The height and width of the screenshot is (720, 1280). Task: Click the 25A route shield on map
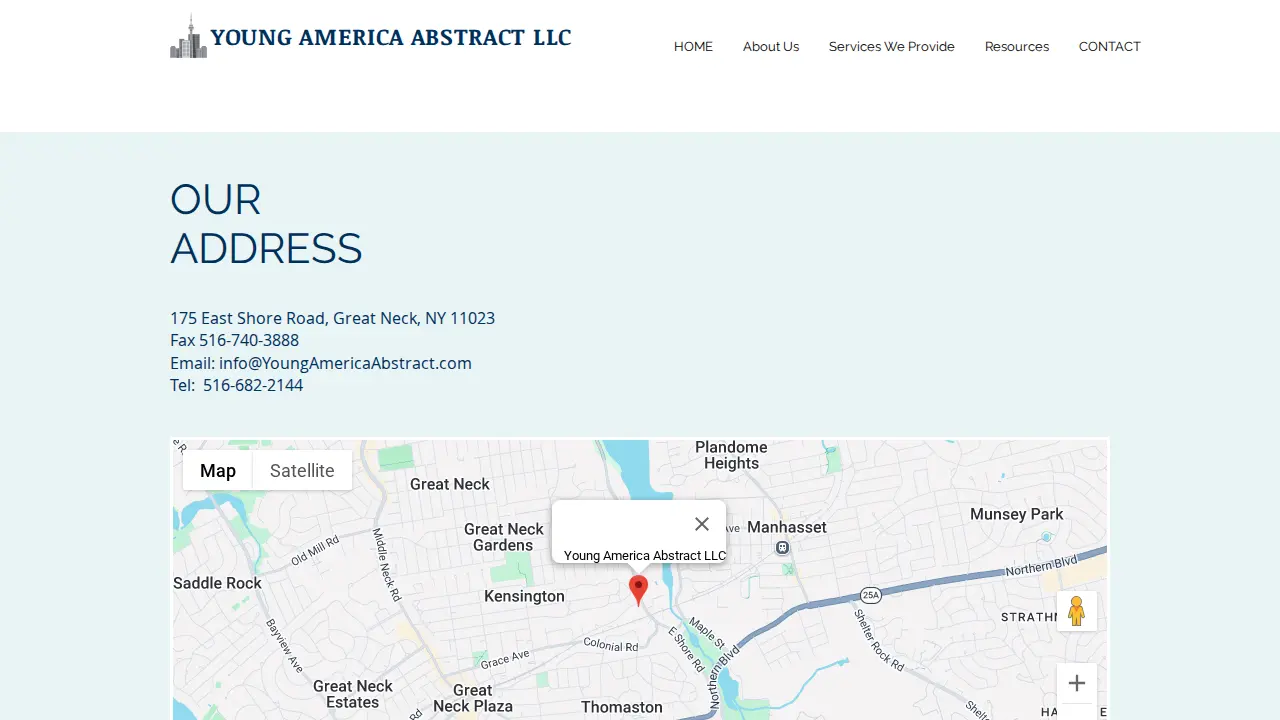(x=870, y=595)
